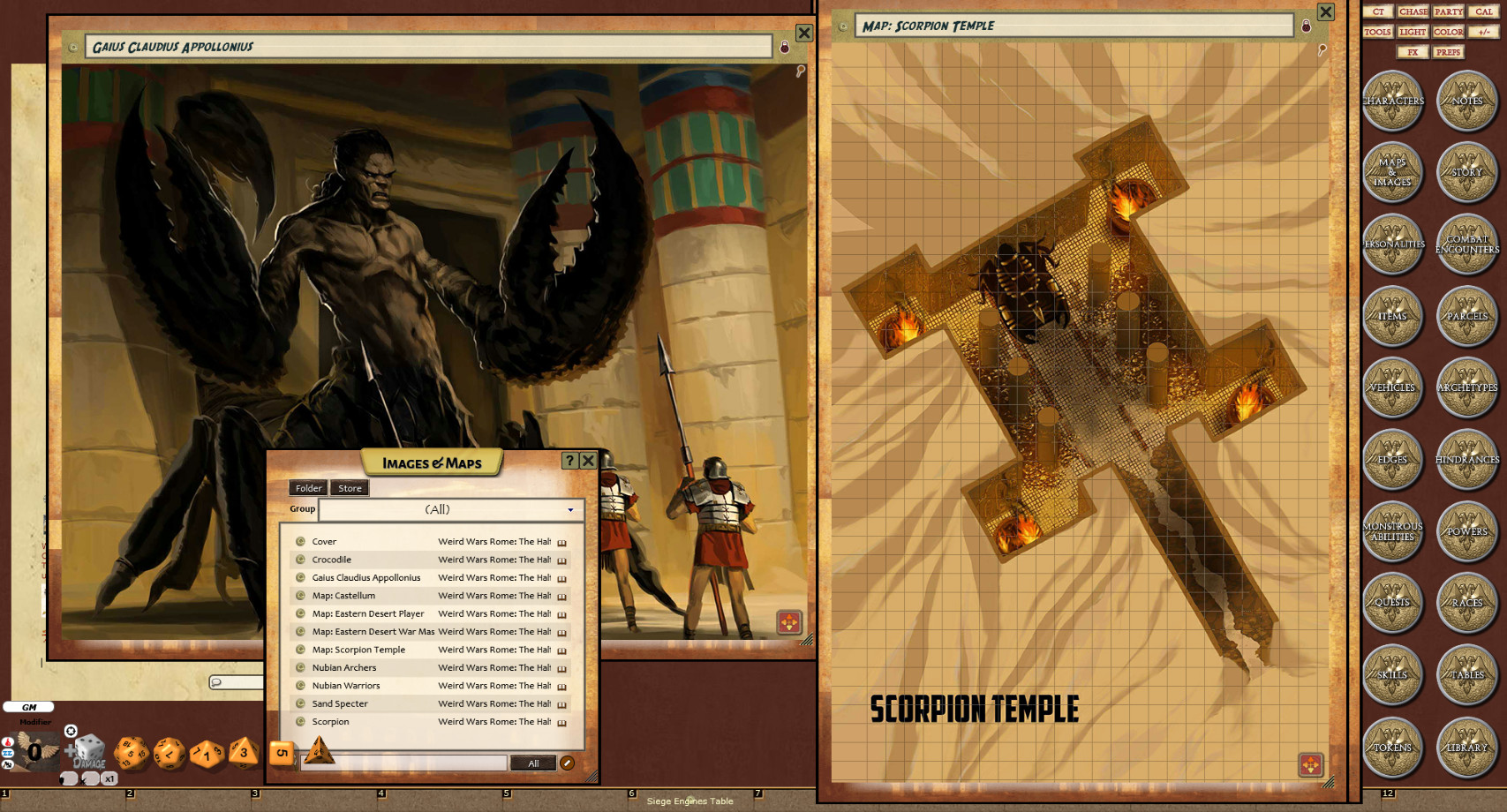
Task: Click the All filter button in Images & Maps
Action: point(532,763)
